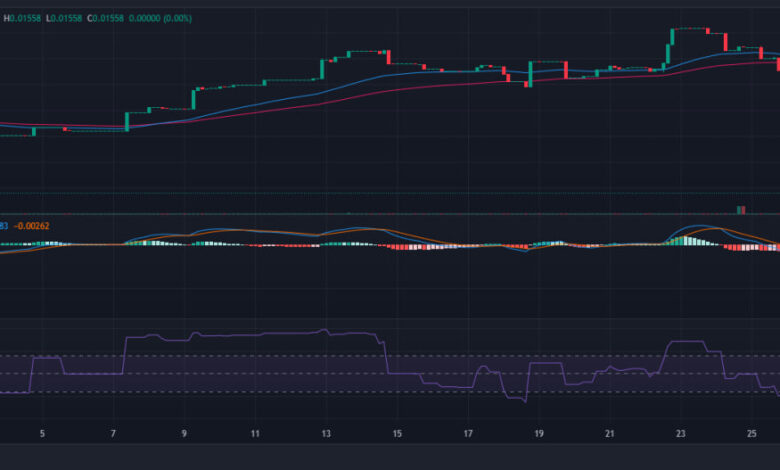
Task: Click date label 13 on time axis
Action: click(326, 434)
